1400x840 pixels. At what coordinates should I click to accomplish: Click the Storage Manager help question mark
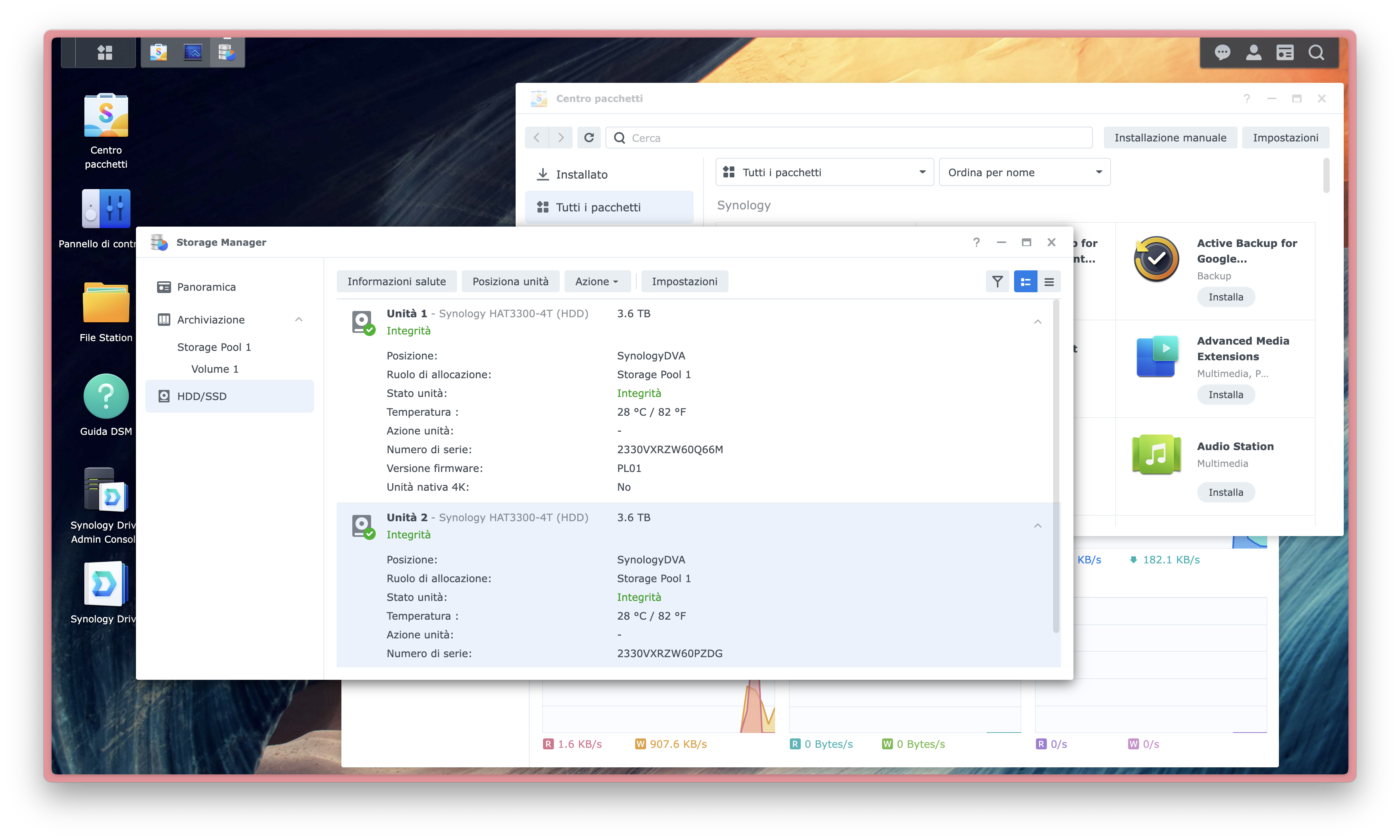coord(976,242)
